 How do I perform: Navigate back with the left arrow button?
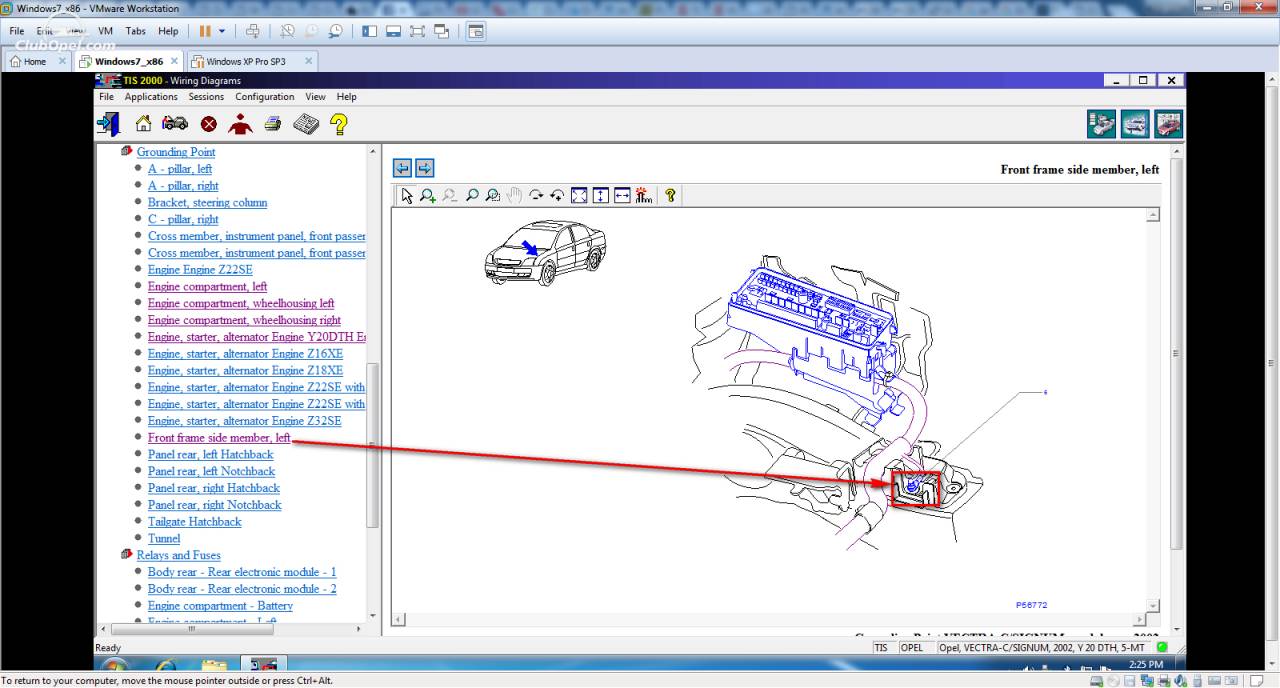402,167
